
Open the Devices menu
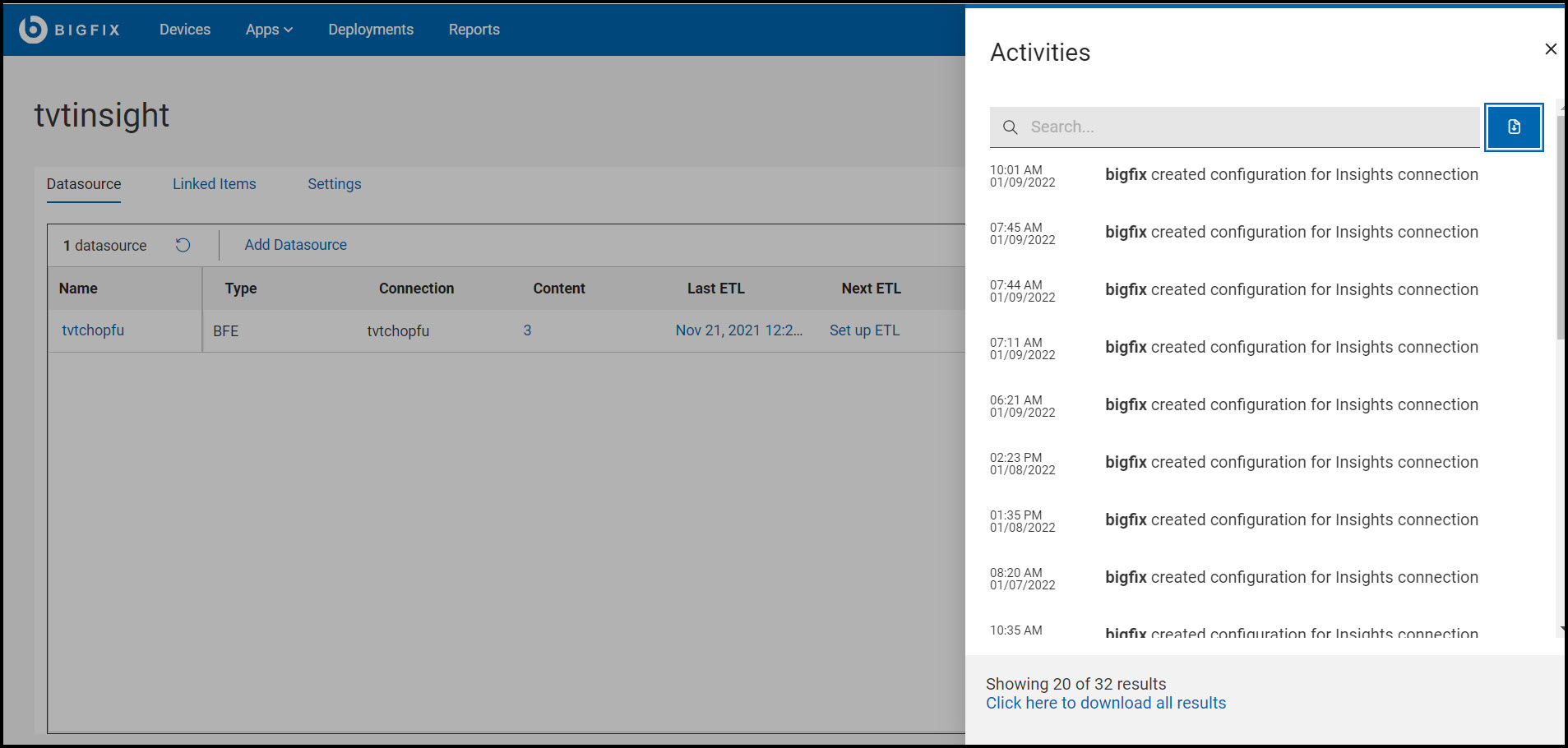tap(185, 30)
